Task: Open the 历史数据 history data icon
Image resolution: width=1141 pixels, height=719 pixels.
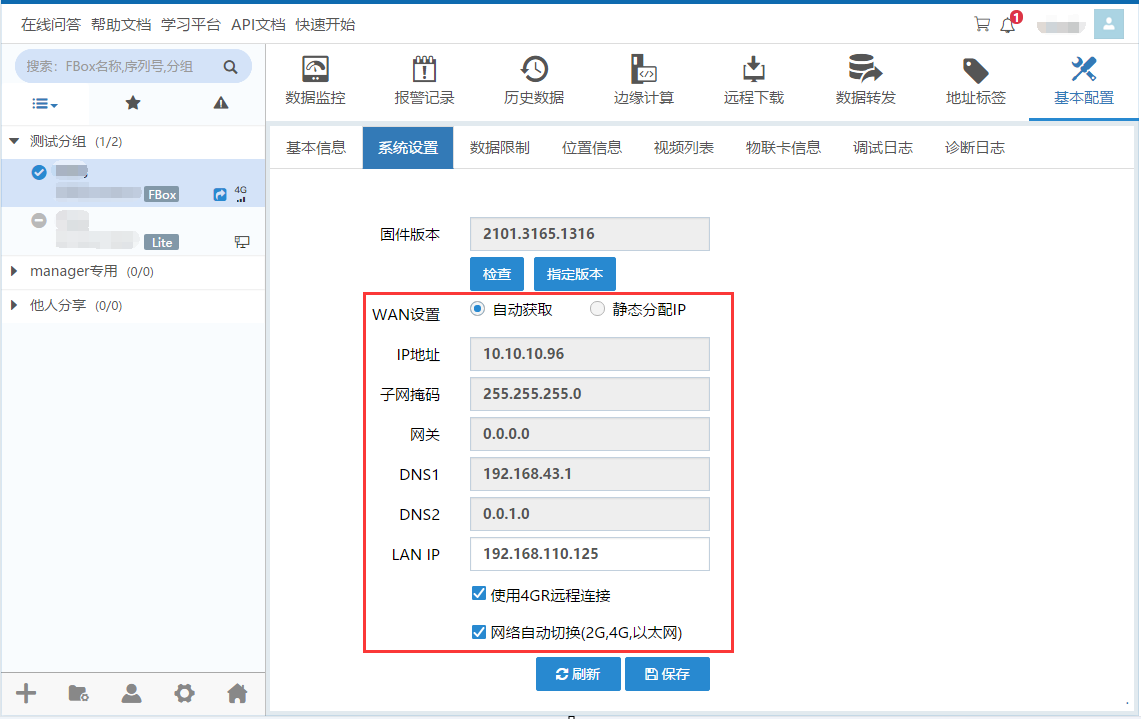Action: [x=534, y=70]
